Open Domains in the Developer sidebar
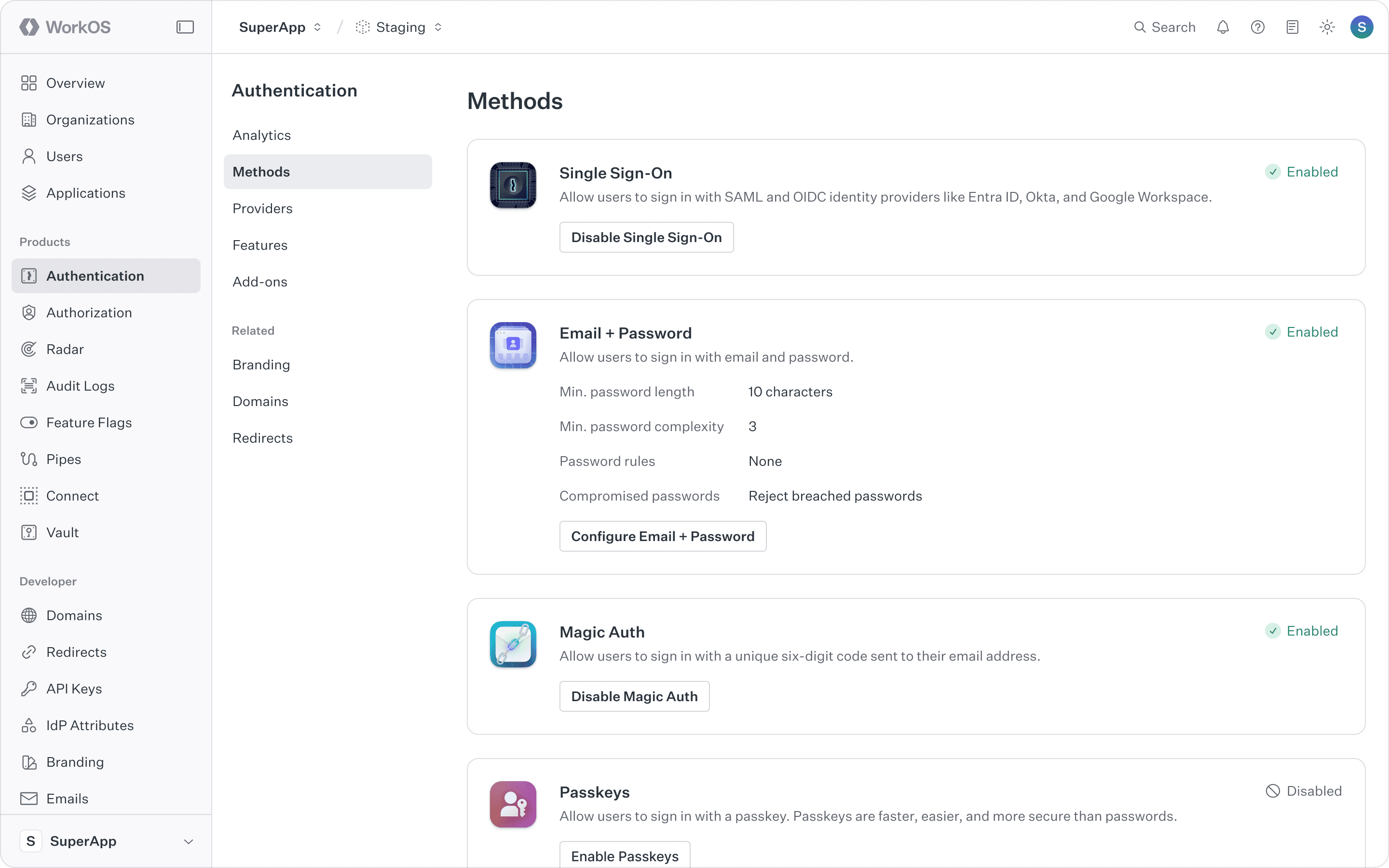1389x868 pixels. click(x=106, y=615)
